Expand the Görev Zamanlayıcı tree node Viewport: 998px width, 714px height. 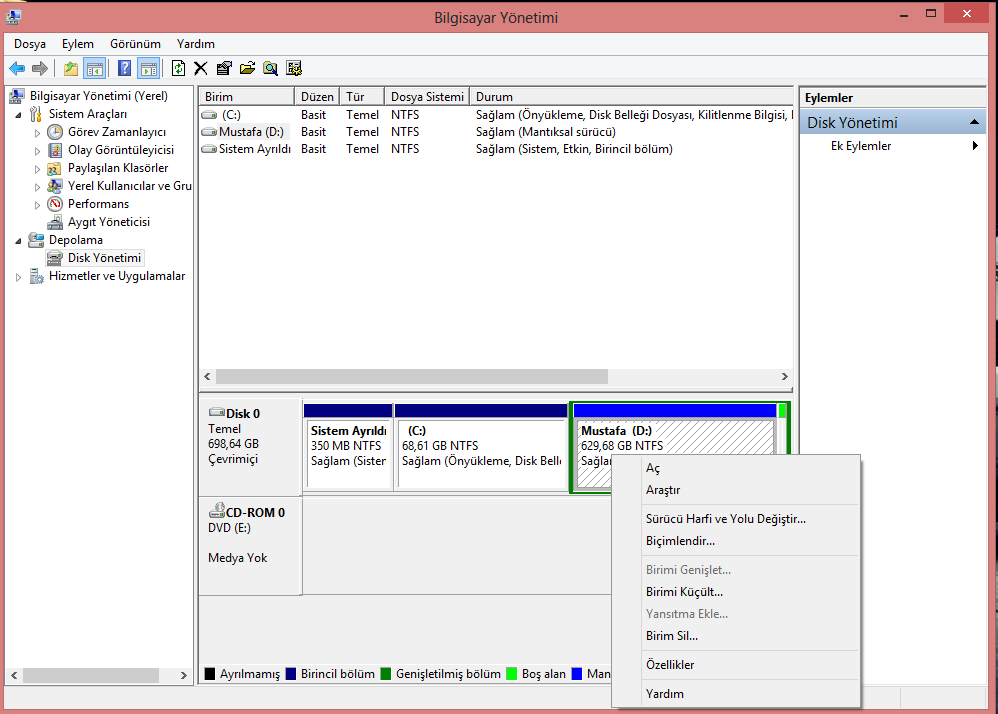(38, 133)
